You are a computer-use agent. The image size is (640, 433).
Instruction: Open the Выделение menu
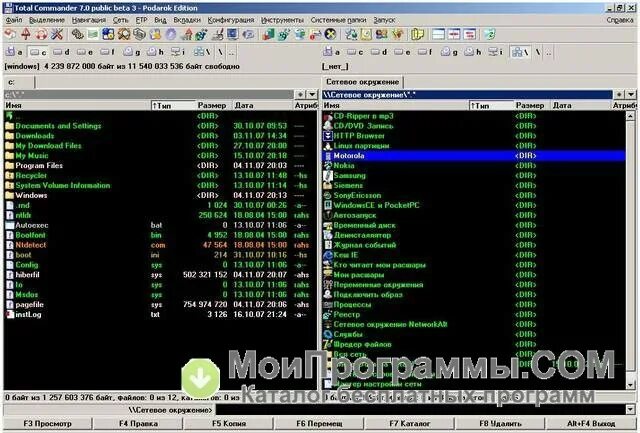click(x=47, y=20)
